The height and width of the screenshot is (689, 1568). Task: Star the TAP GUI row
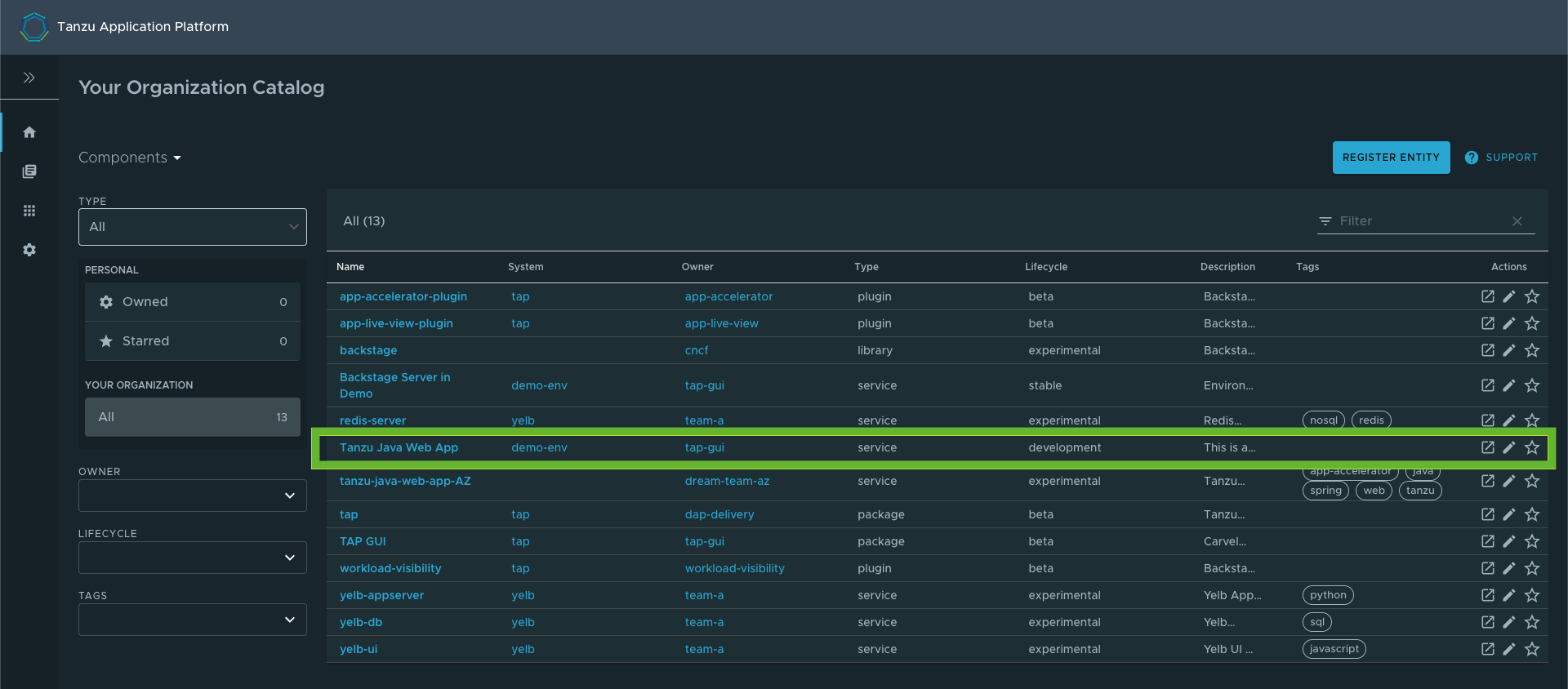(x=1532, y=541)
